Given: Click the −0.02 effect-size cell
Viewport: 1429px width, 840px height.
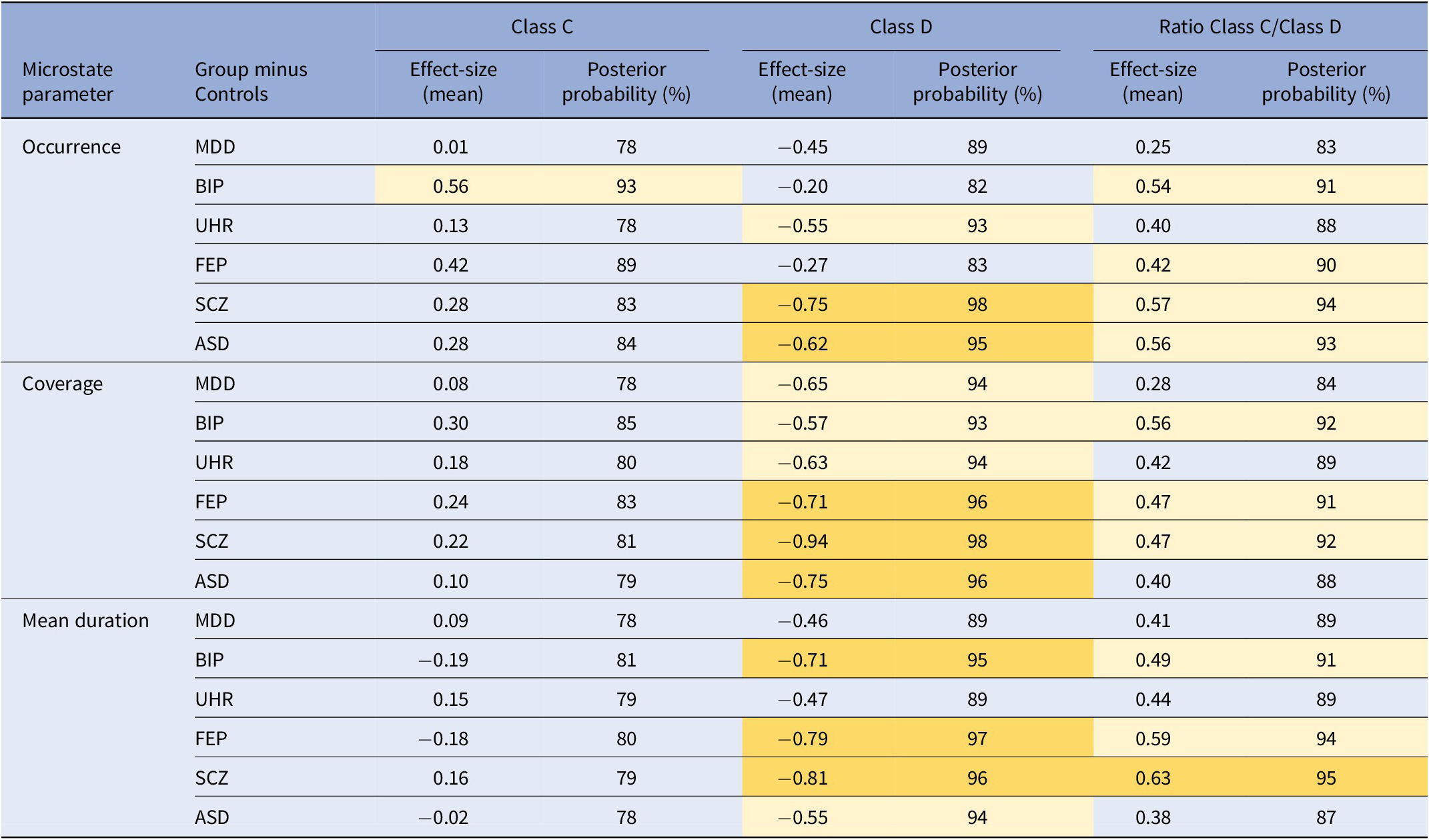Looking at the screenshot, I should click(x=444, y=817).
